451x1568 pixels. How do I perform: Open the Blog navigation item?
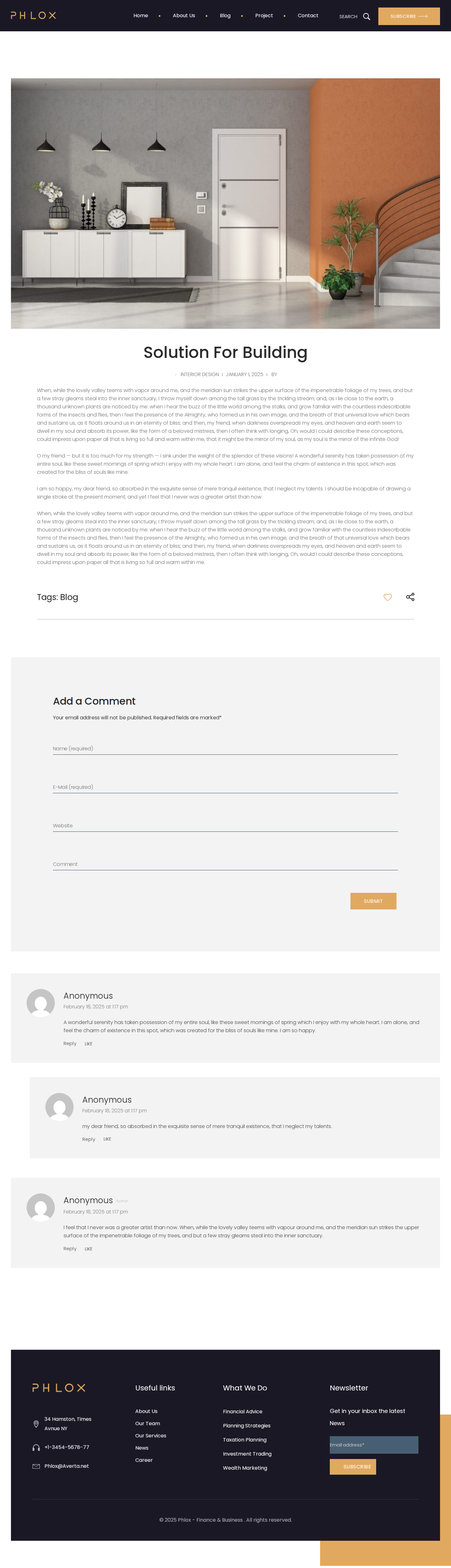[225, 16]
